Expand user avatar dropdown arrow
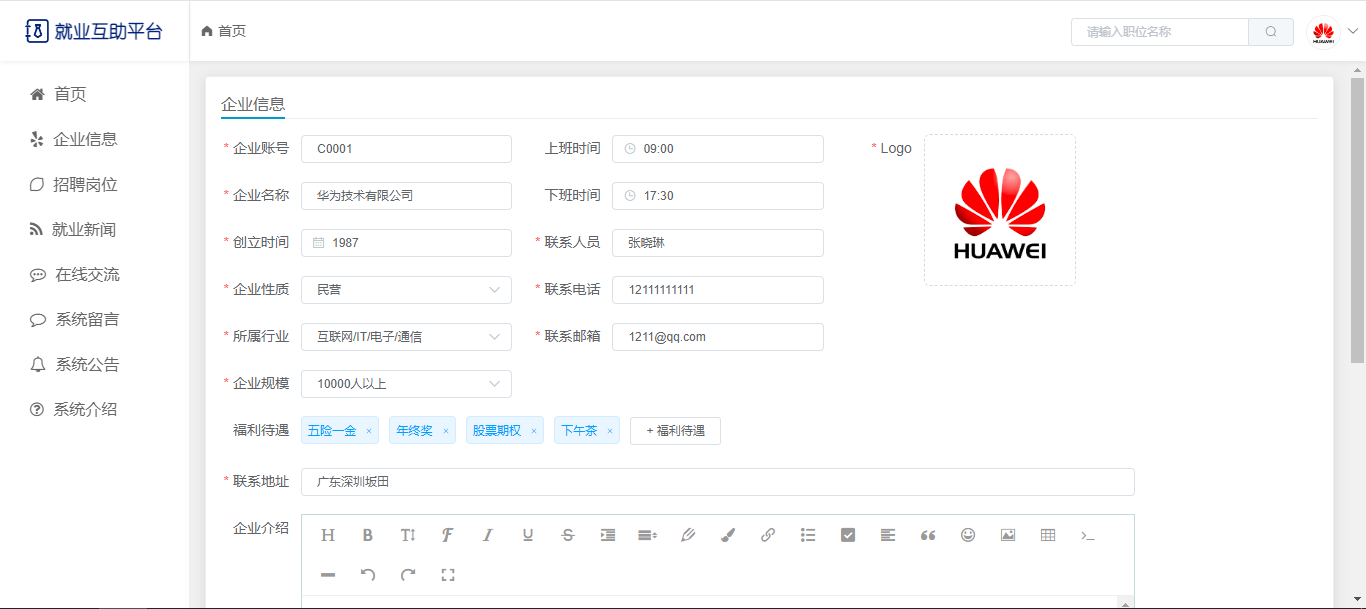The image size is (1366, 609). pyautogui.click(x=1353, y=31)
